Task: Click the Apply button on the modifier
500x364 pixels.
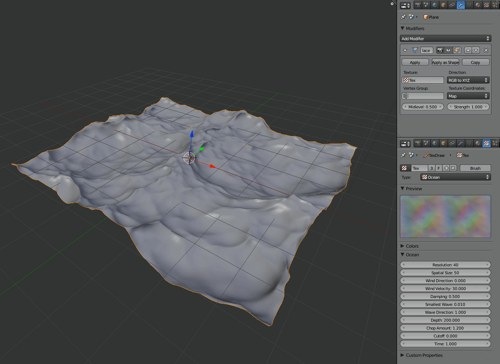Action: (415, 62)
